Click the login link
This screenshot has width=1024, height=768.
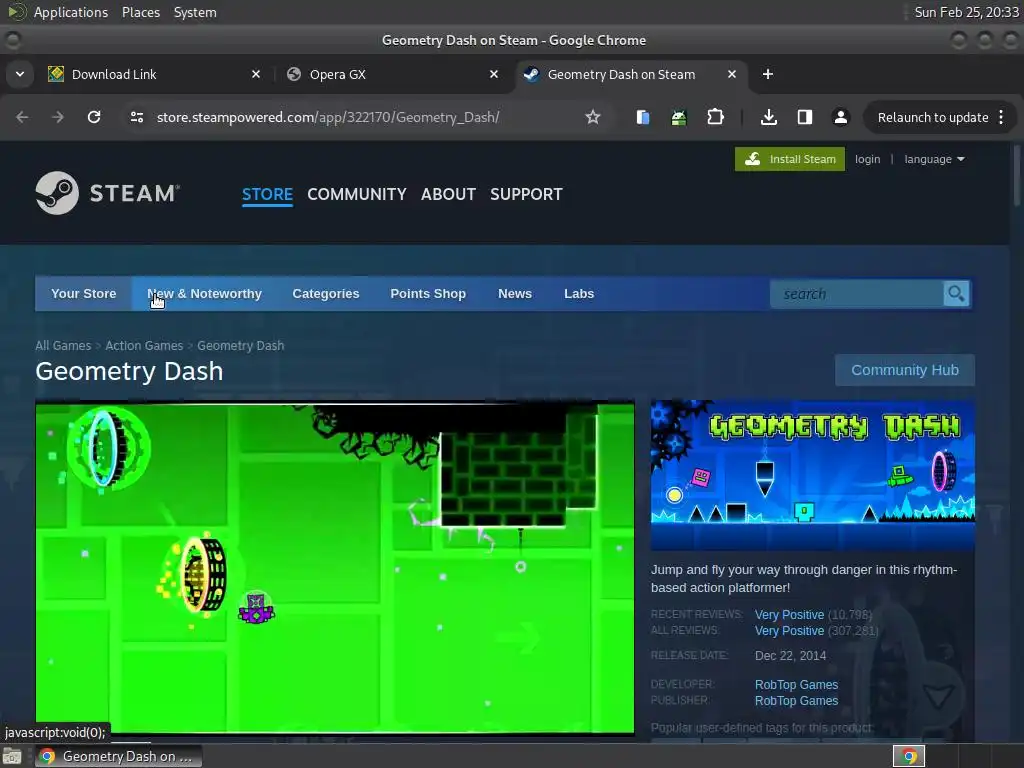(x=867, y=159)
